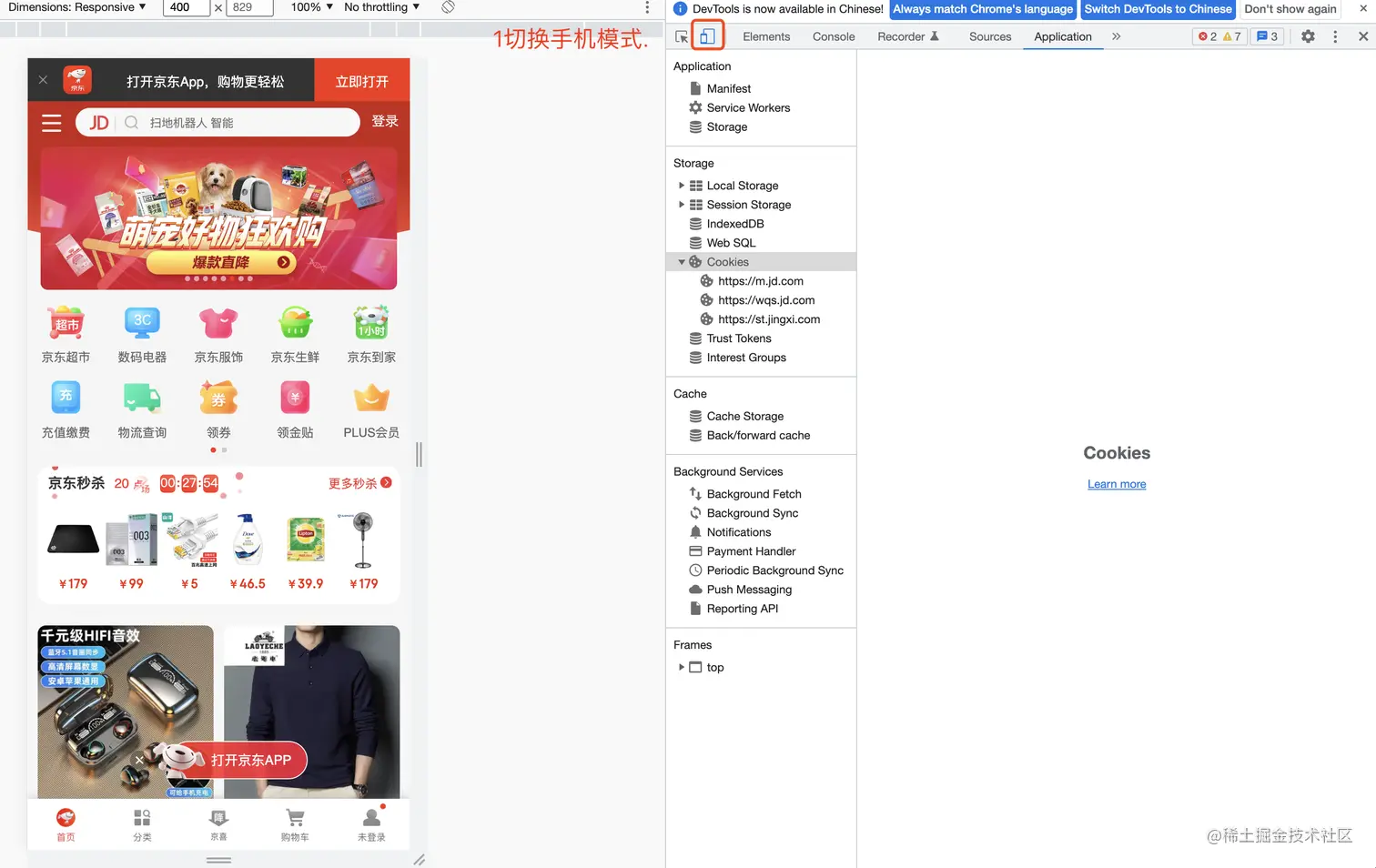Open Payment Handler item
This screenshot has height=868, width=1376.
pyautogui.click(x=751, y=550)
